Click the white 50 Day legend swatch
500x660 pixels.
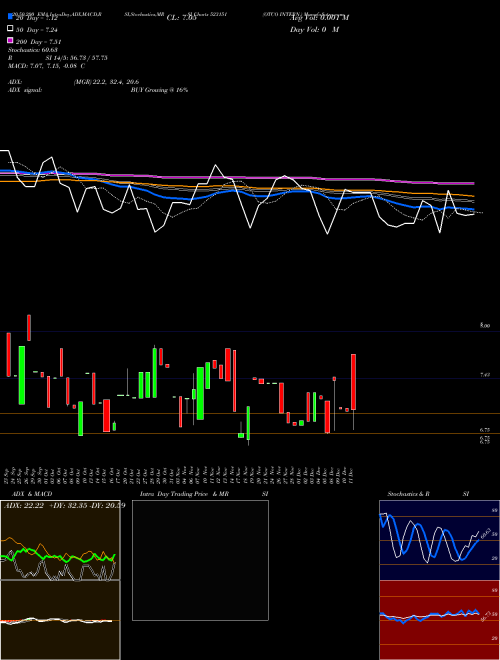click(x=10, y=29)
